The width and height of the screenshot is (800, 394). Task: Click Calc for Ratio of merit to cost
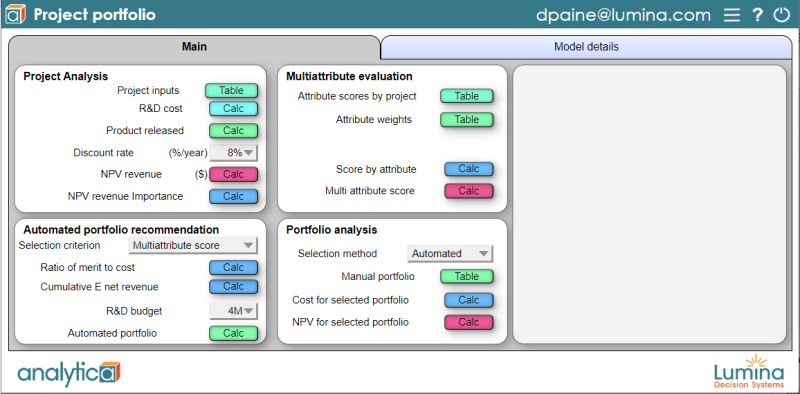click(234, 268)
